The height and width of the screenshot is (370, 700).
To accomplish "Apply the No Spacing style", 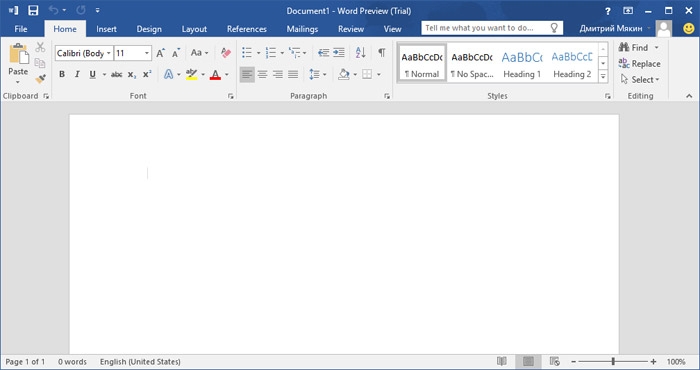I will point(472,63).
